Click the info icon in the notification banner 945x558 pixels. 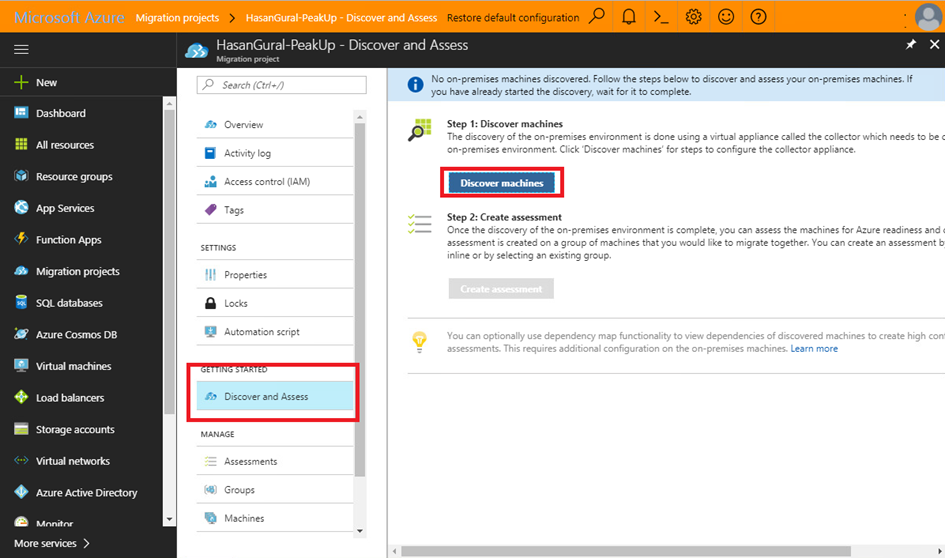coord(415,85)
